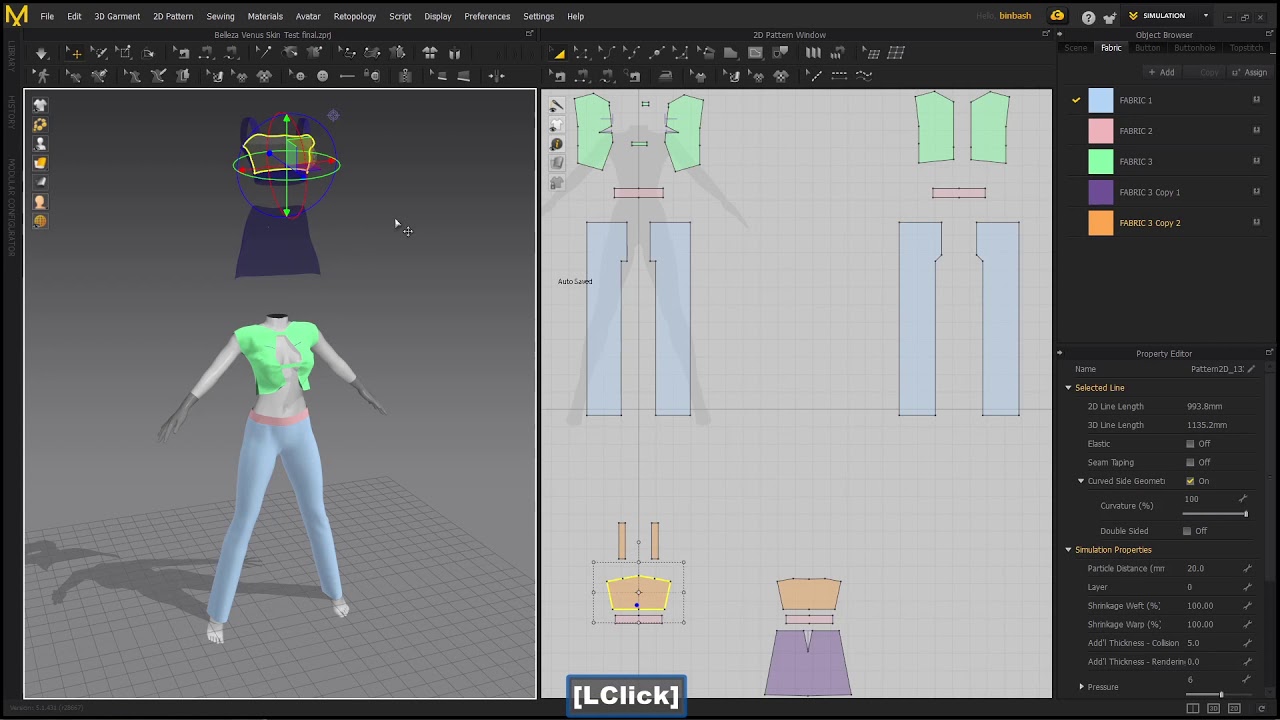The image size is (1280, 720).
Task: Open the help question mark icon
Action: click(1088, 17)
